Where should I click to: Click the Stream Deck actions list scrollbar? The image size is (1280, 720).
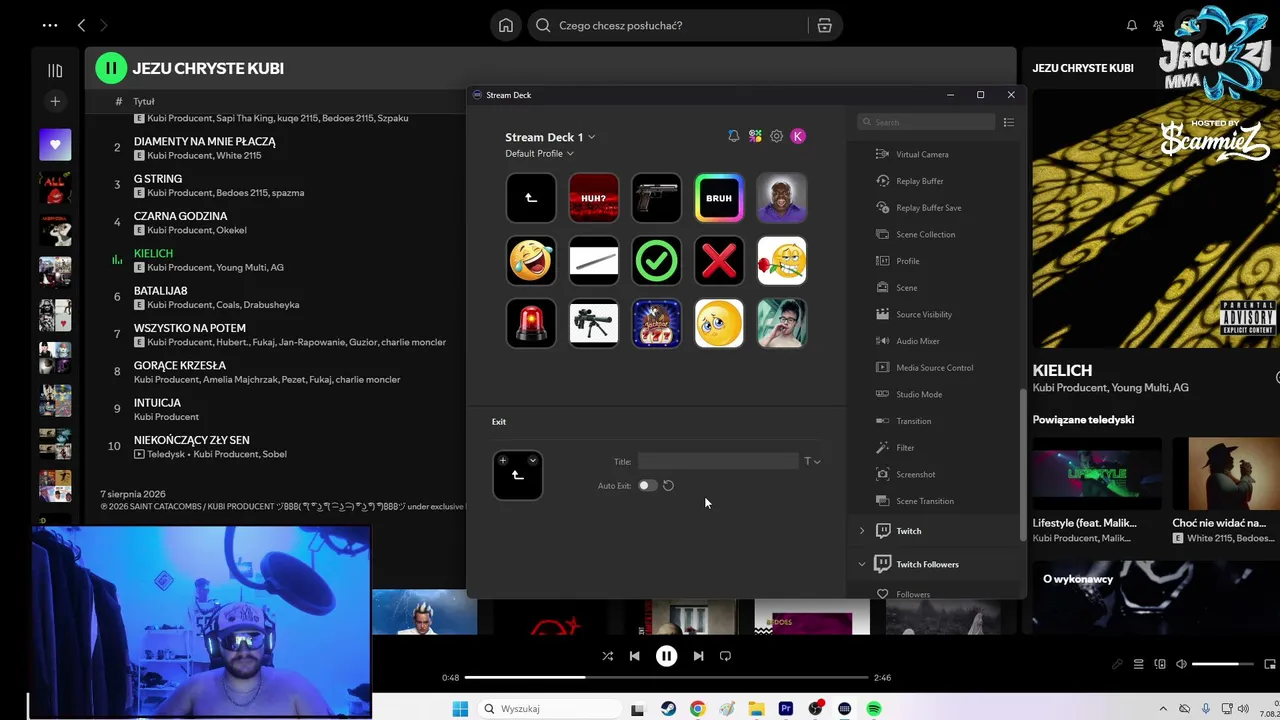[x=1021, y=465]
